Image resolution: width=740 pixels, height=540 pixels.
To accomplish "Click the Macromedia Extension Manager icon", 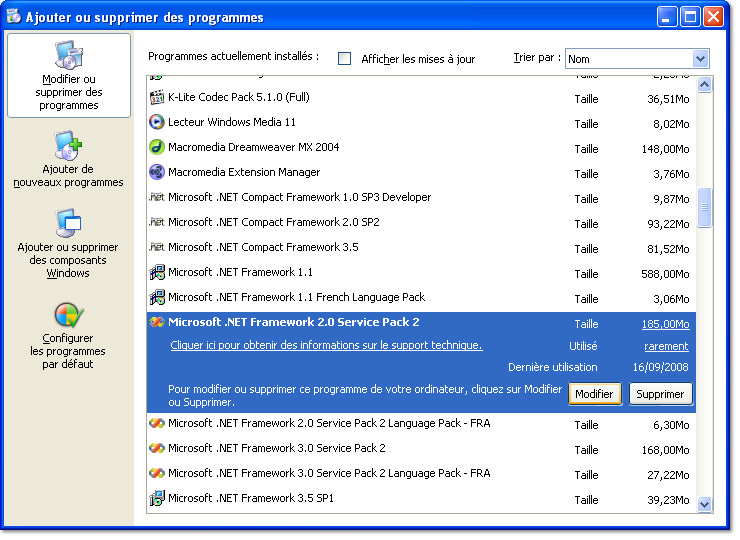I will [x=156, y=172].
